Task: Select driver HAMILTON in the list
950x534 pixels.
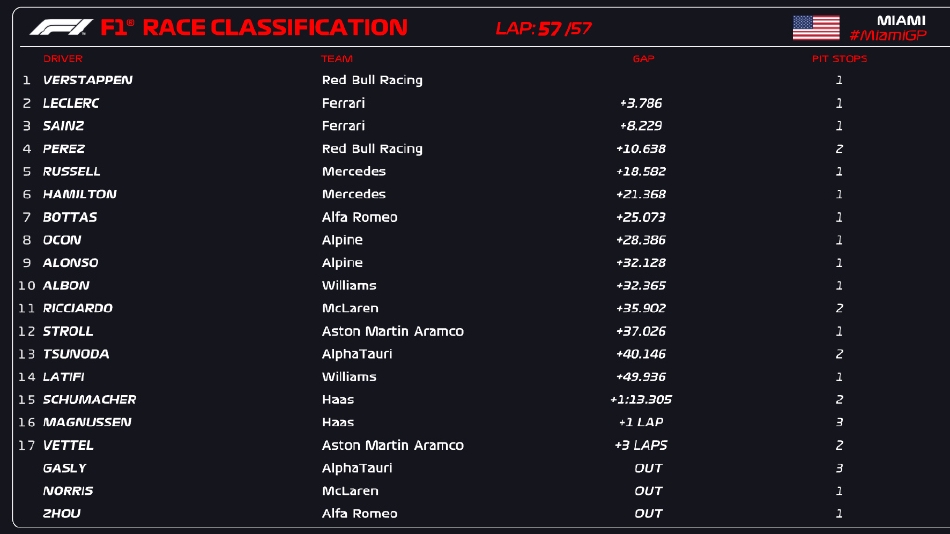Action: pos(79,194)
